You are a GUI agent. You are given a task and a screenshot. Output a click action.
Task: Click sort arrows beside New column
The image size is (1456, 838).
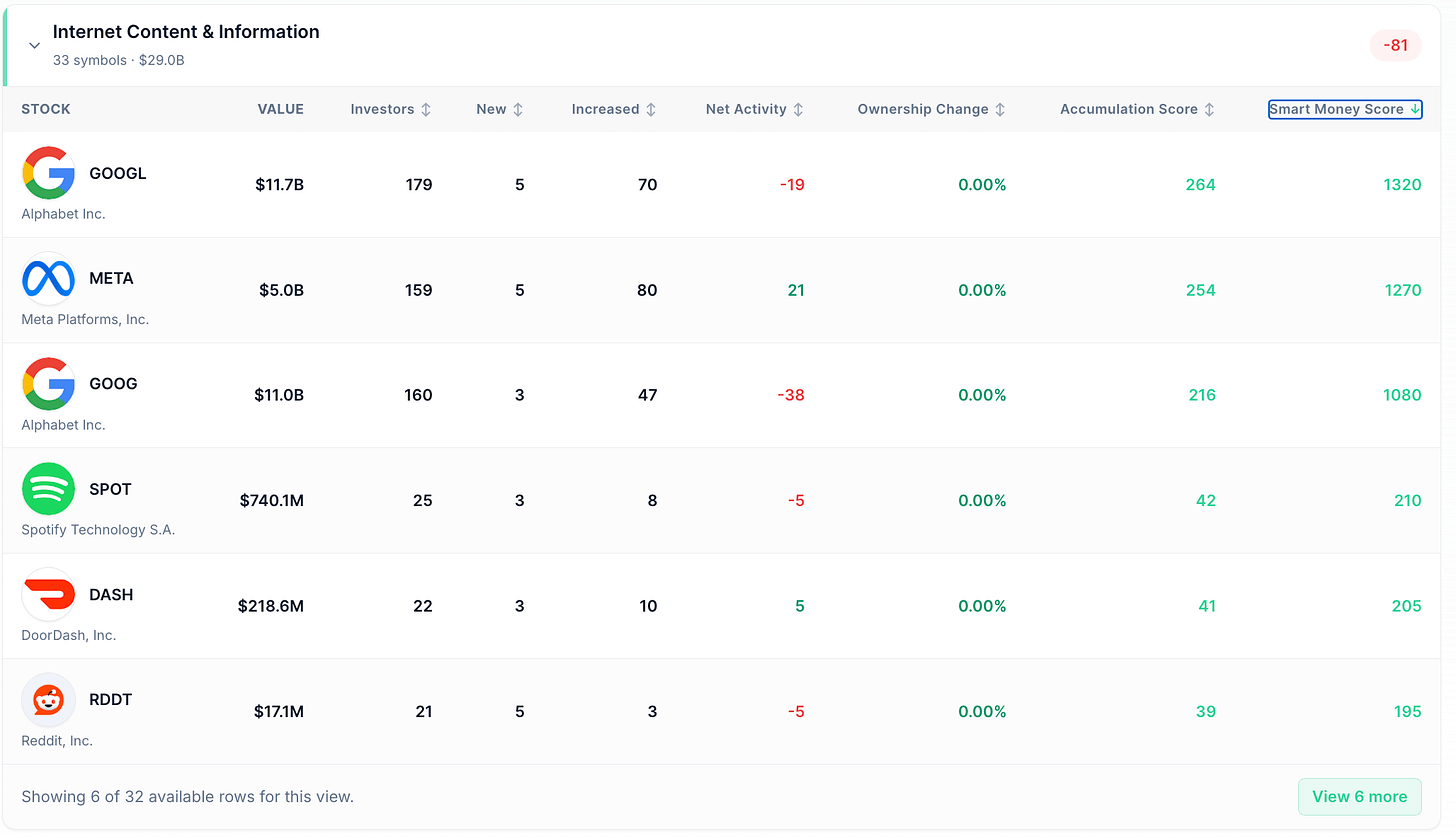coord(518,110)
